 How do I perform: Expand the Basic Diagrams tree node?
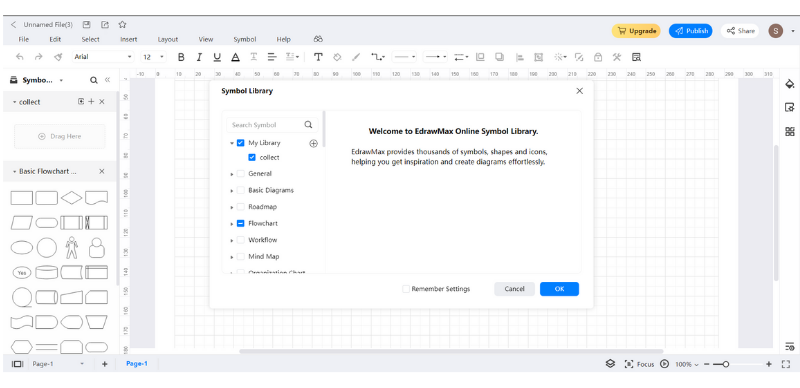pyautogui.click(x=232, y=190)
